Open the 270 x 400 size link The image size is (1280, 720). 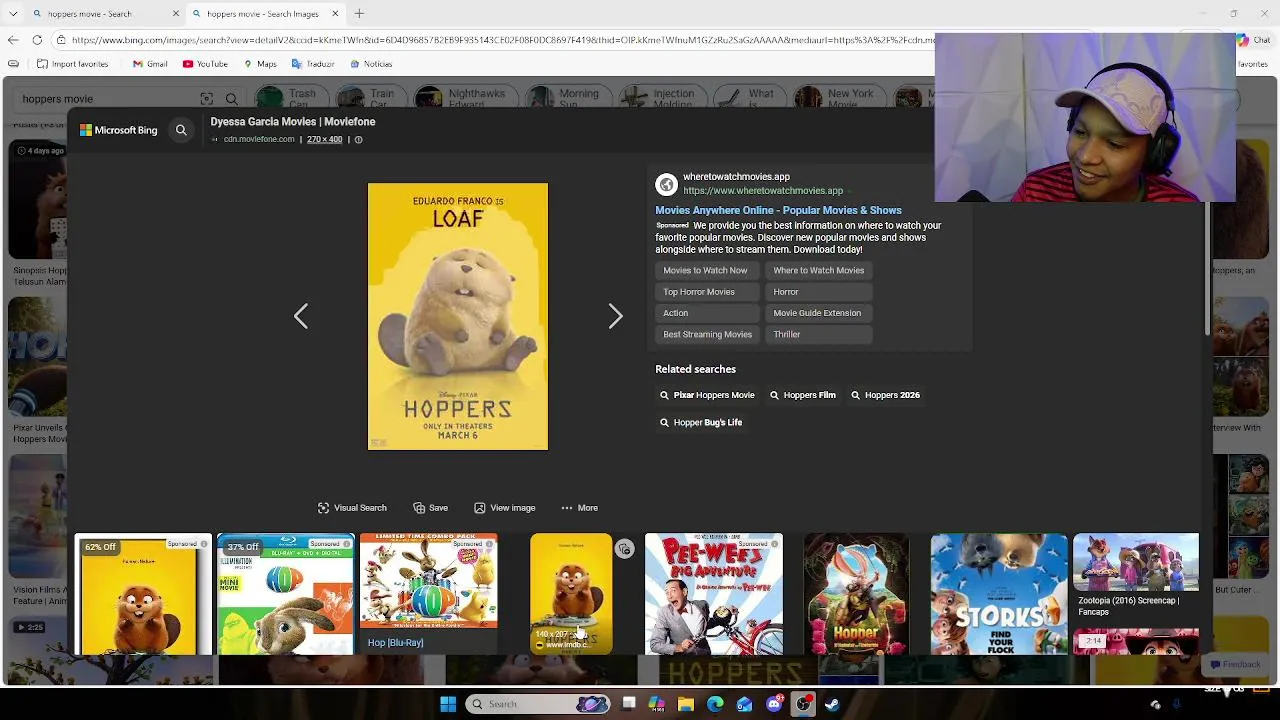pyautogui.click(x=325, y=140)
